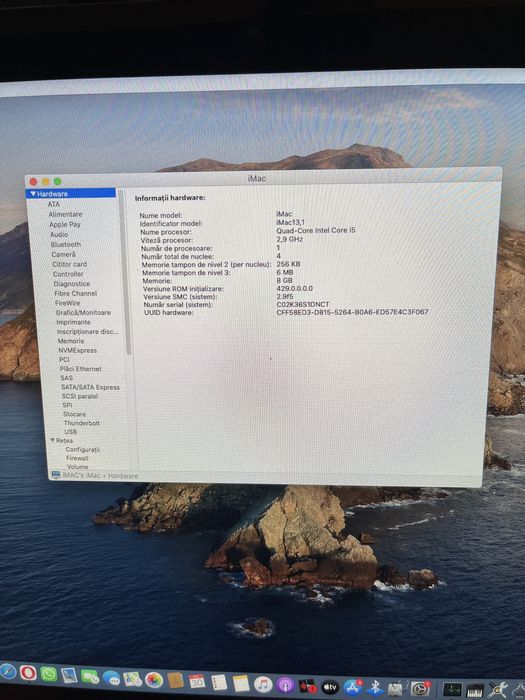
Task: Open Notes app in the dock
Action: click(241, 683)
